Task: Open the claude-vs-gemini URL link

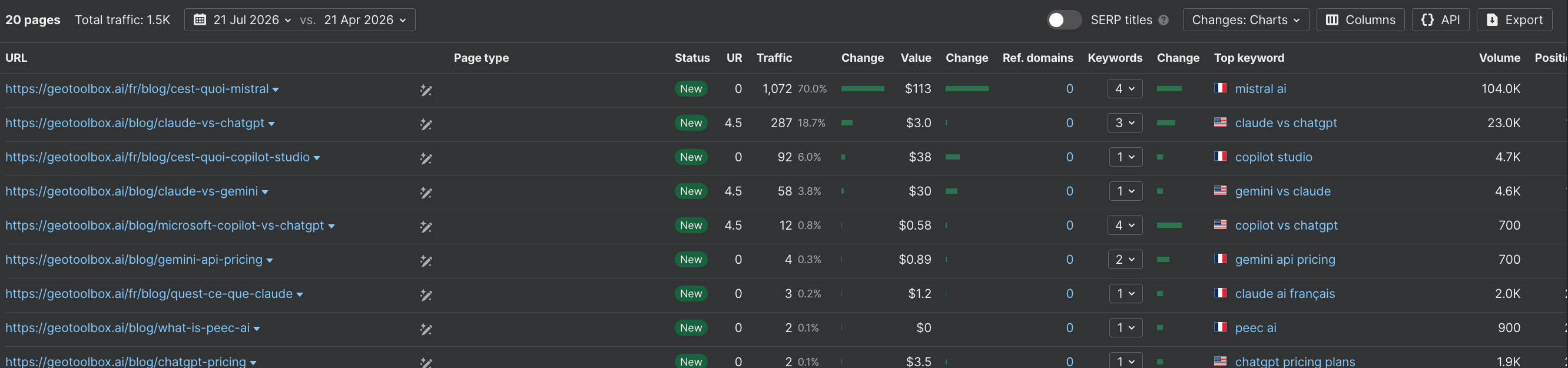Action: pos(131,191)
